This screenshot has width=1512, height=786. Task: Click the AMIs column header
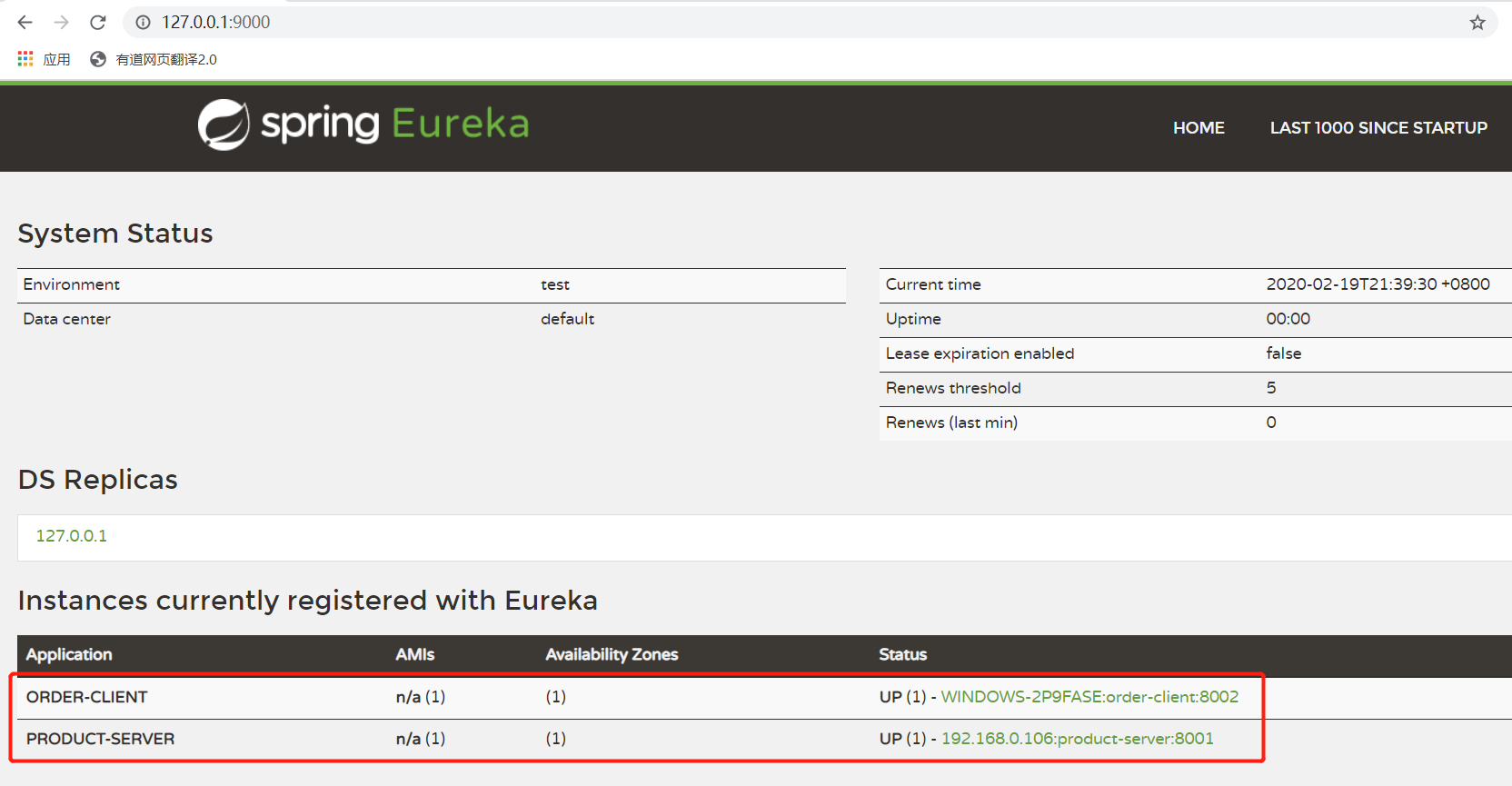click(x=415, y=654)
